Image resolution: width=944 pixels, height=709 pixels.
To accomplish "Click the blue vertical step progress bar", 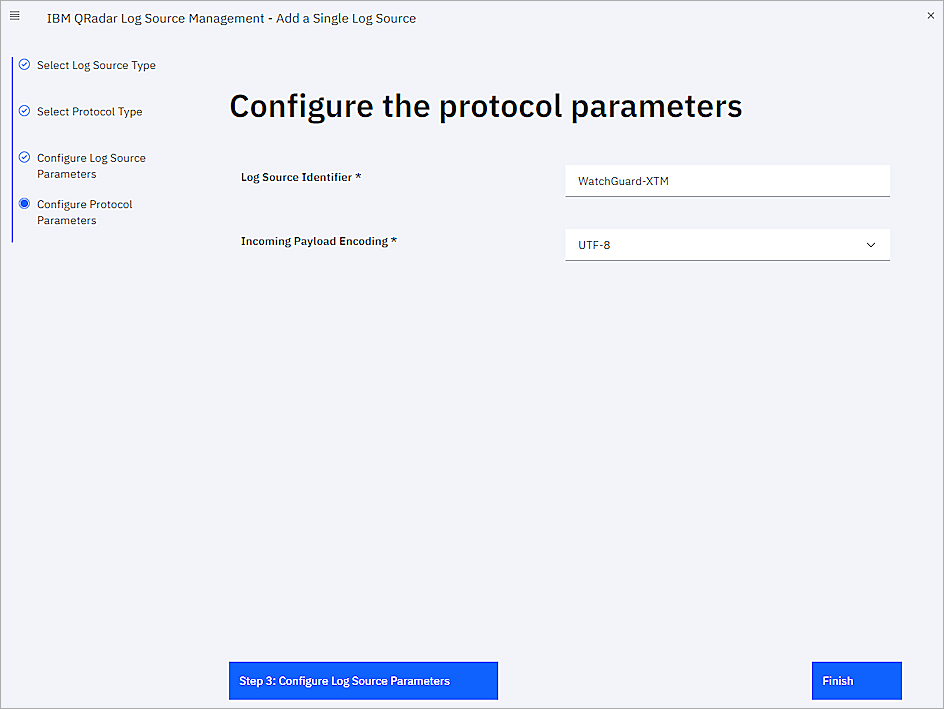I will point(12,150).
